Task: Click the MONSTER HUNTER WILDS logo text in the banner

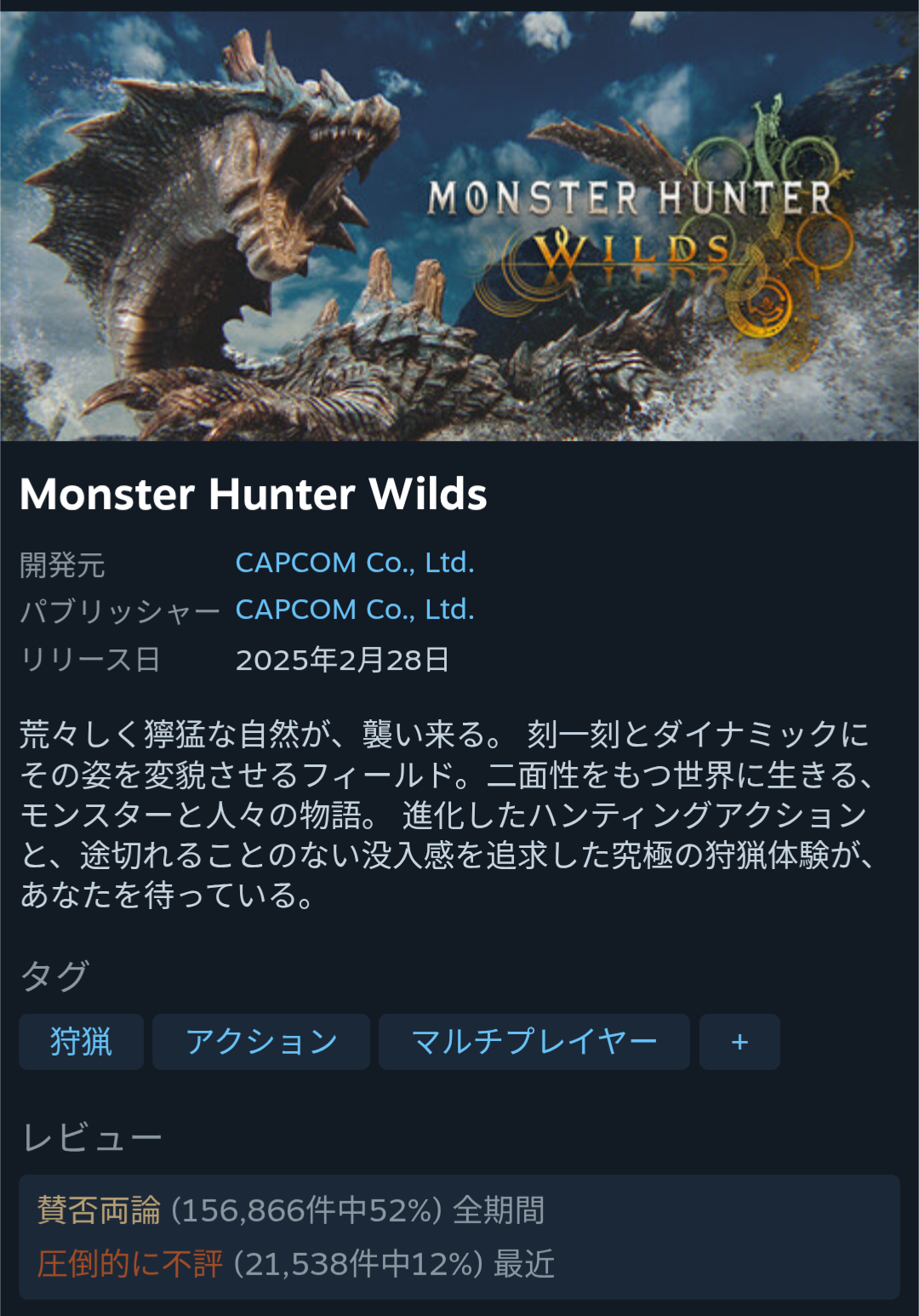Action: [x=630, y=223]
